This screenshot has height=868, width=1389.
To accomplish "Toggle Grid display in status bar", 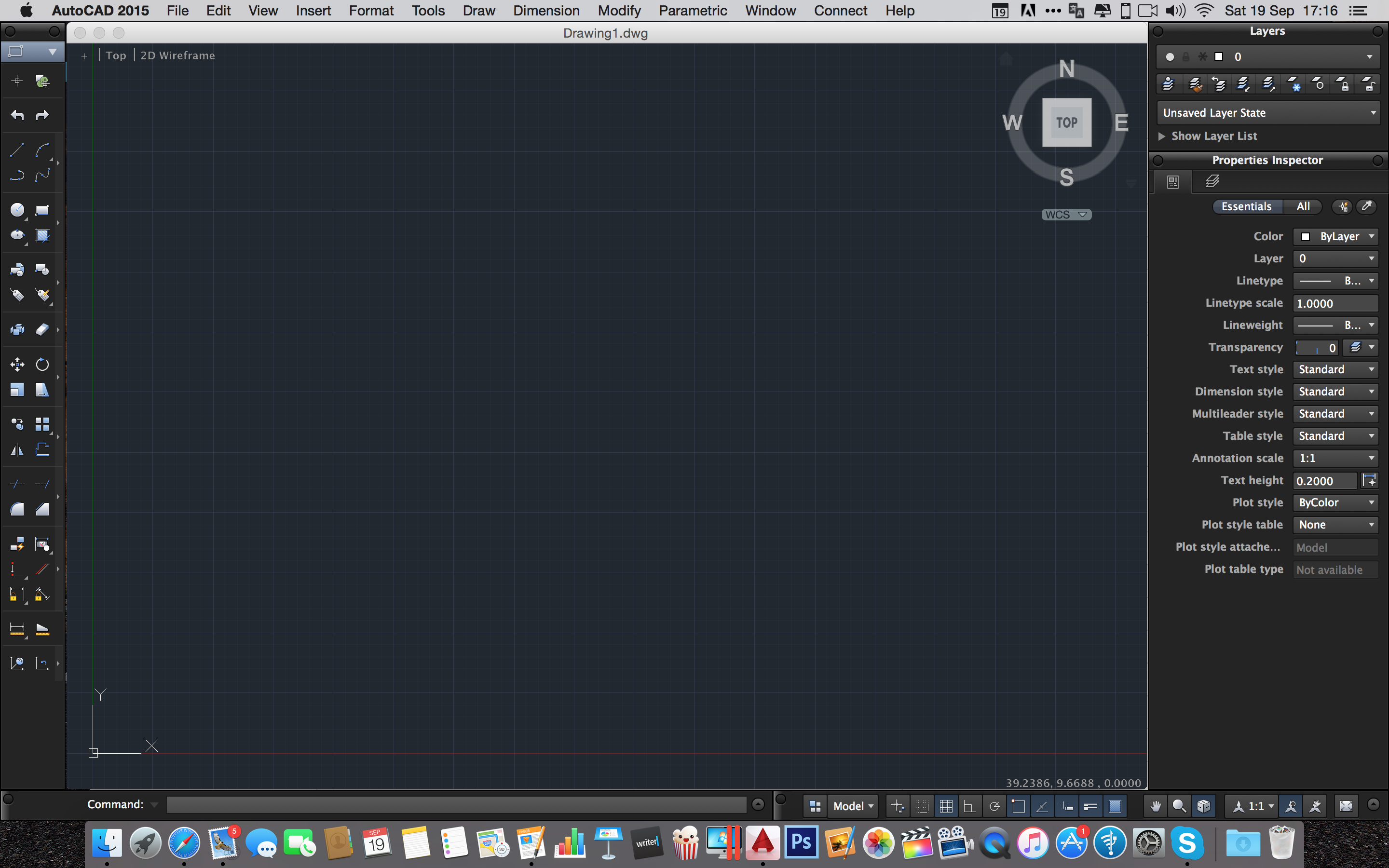I will click(x=946, y=806).
